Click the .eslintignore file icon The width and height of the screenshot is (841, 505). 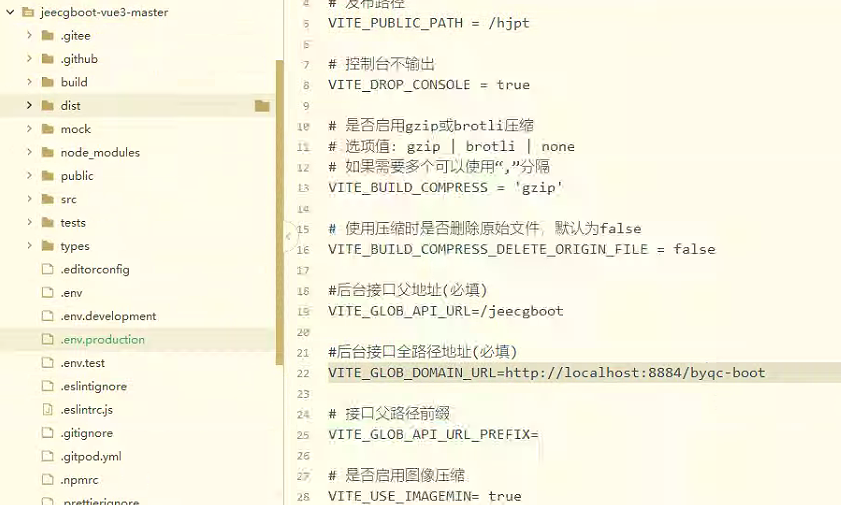coord(48,386)
